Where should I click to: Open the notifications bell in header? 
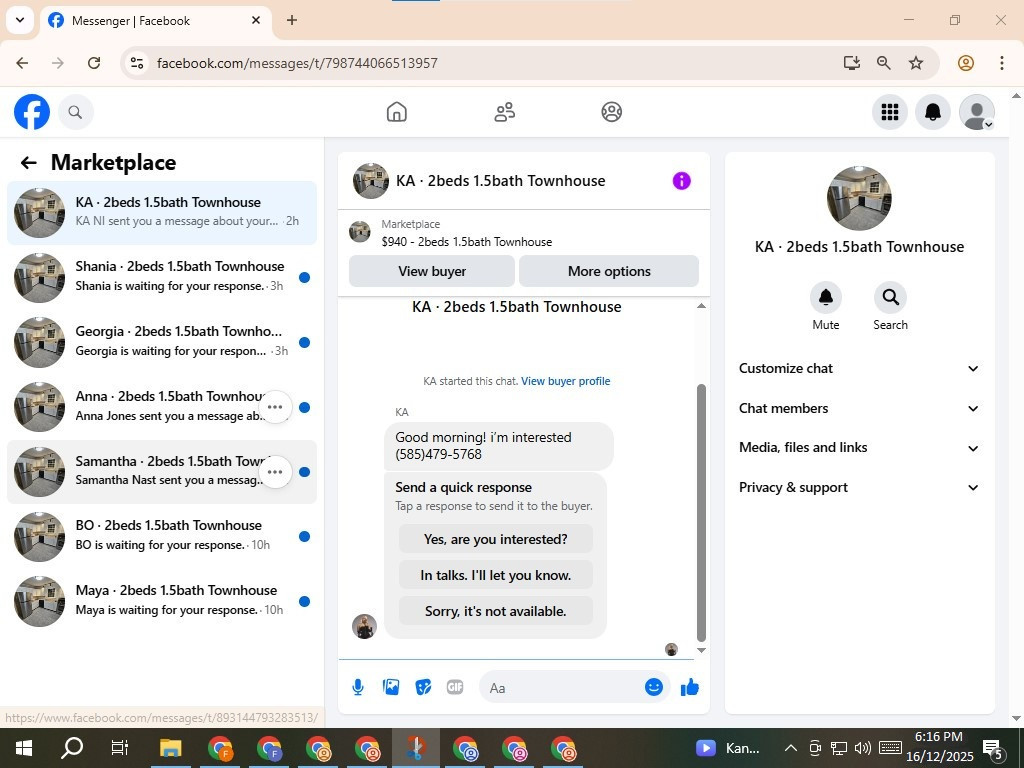pos(933,112)
